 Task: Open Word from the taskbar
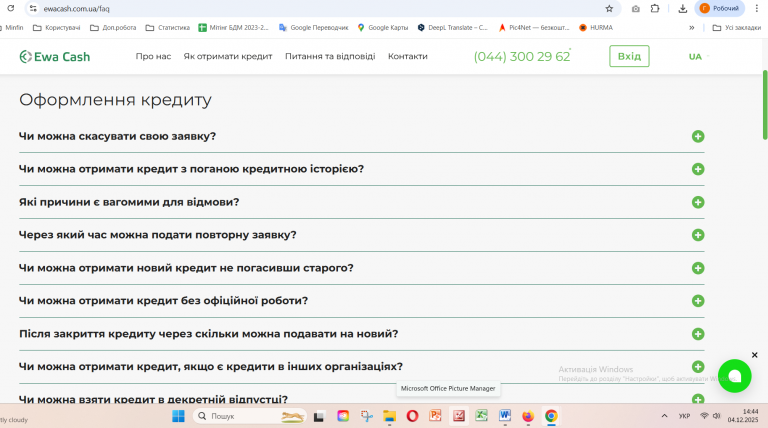[505, 416]
